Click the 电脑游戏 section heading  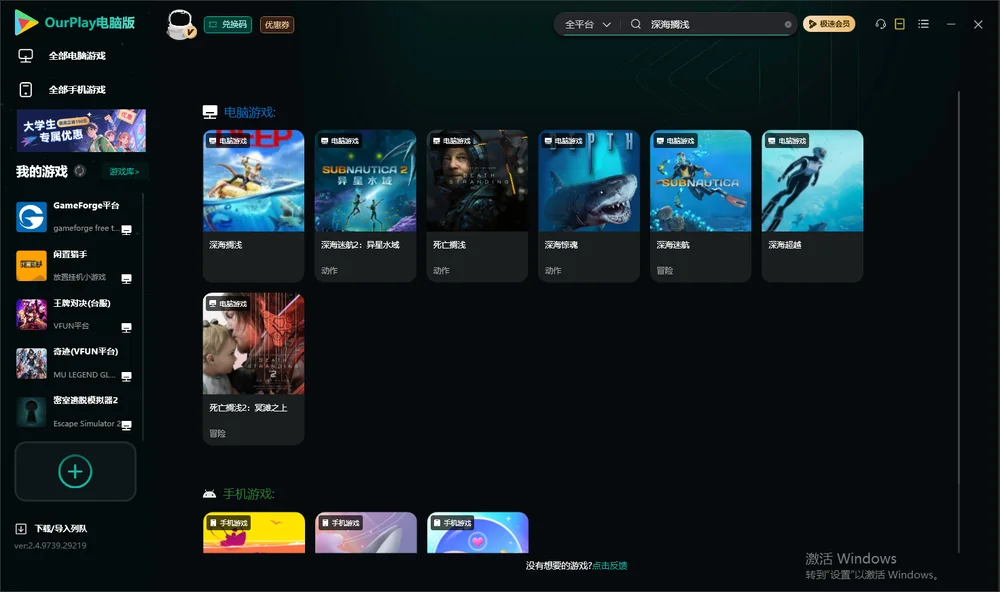249,112
